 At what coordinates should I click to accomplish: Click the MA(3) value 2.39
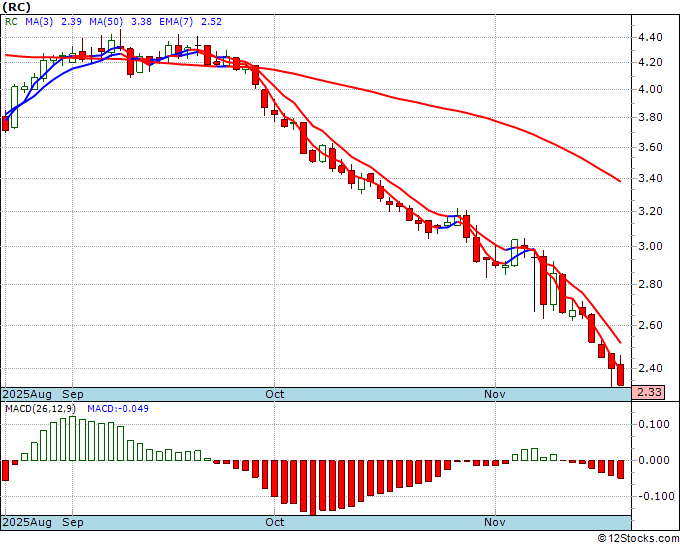click(x=72, y=22)
